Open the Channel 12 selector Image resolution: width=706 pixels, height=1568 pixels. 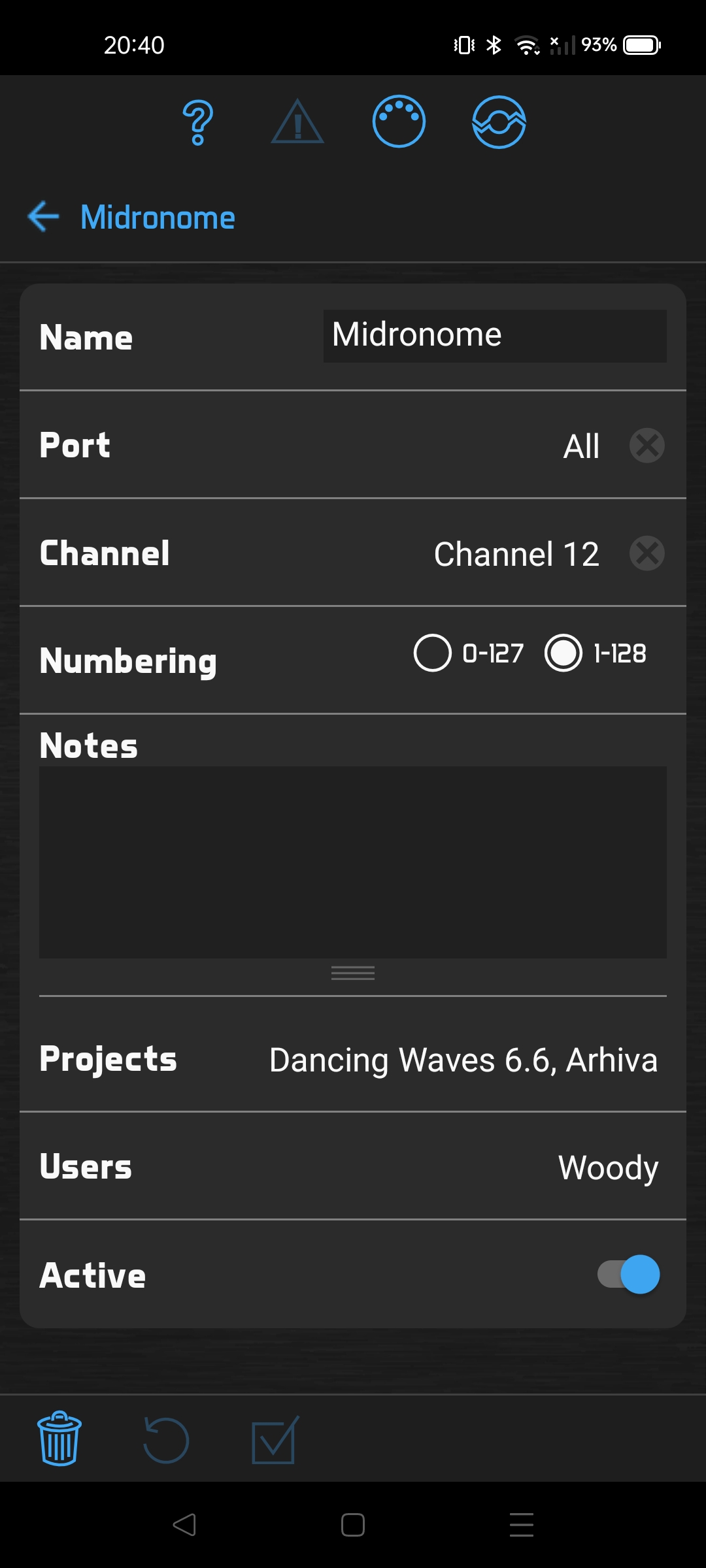[516, 554]
